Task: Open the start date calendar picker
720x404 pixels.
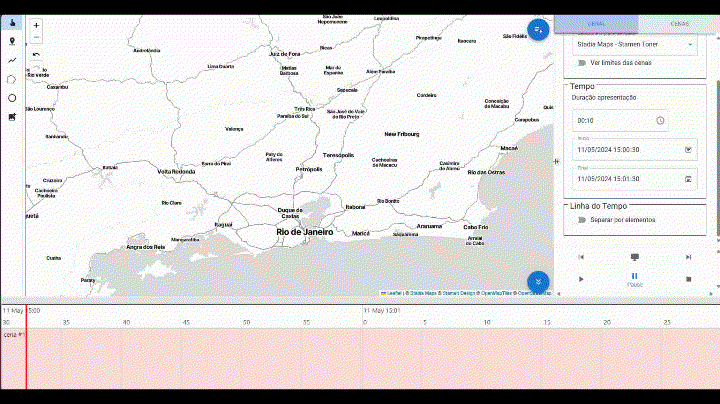Action: point(688,150)
